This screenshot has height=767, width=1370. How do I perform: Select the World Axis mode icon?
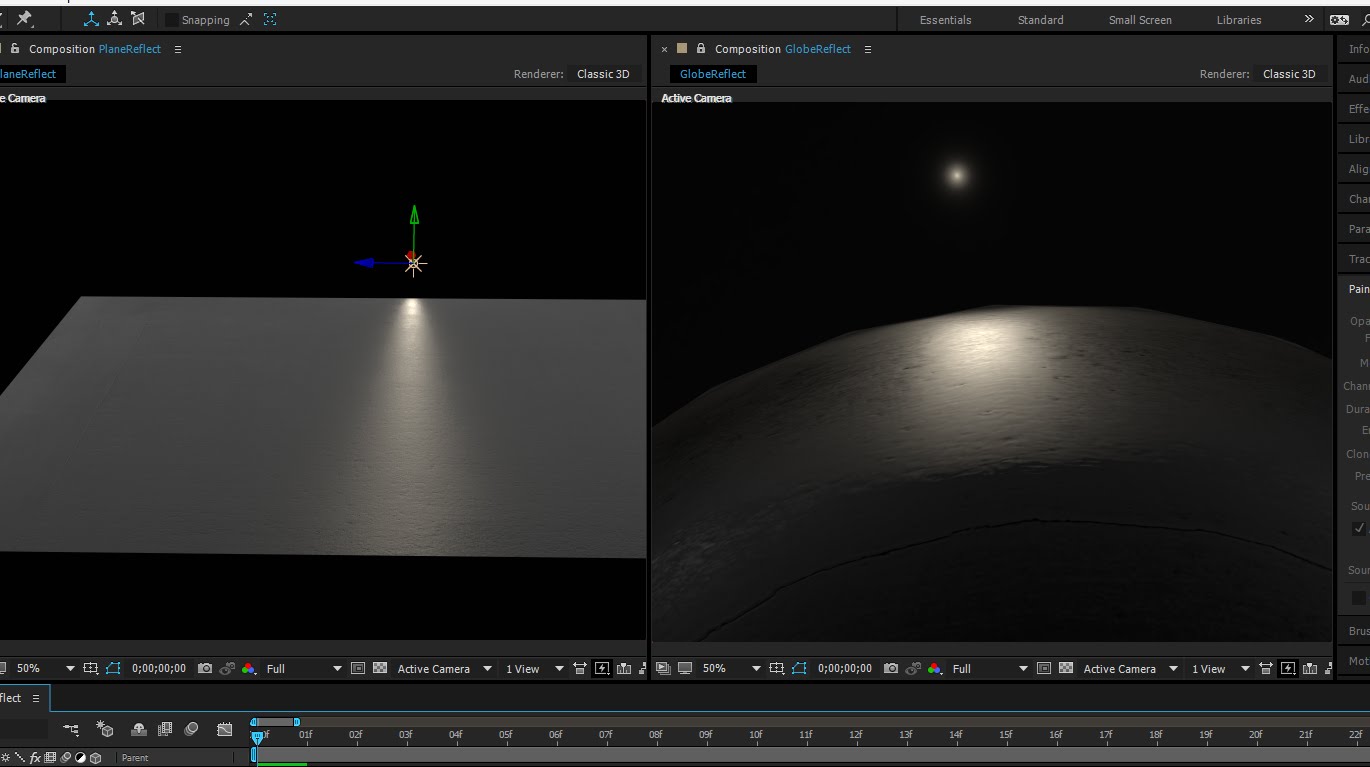point(115,19)
